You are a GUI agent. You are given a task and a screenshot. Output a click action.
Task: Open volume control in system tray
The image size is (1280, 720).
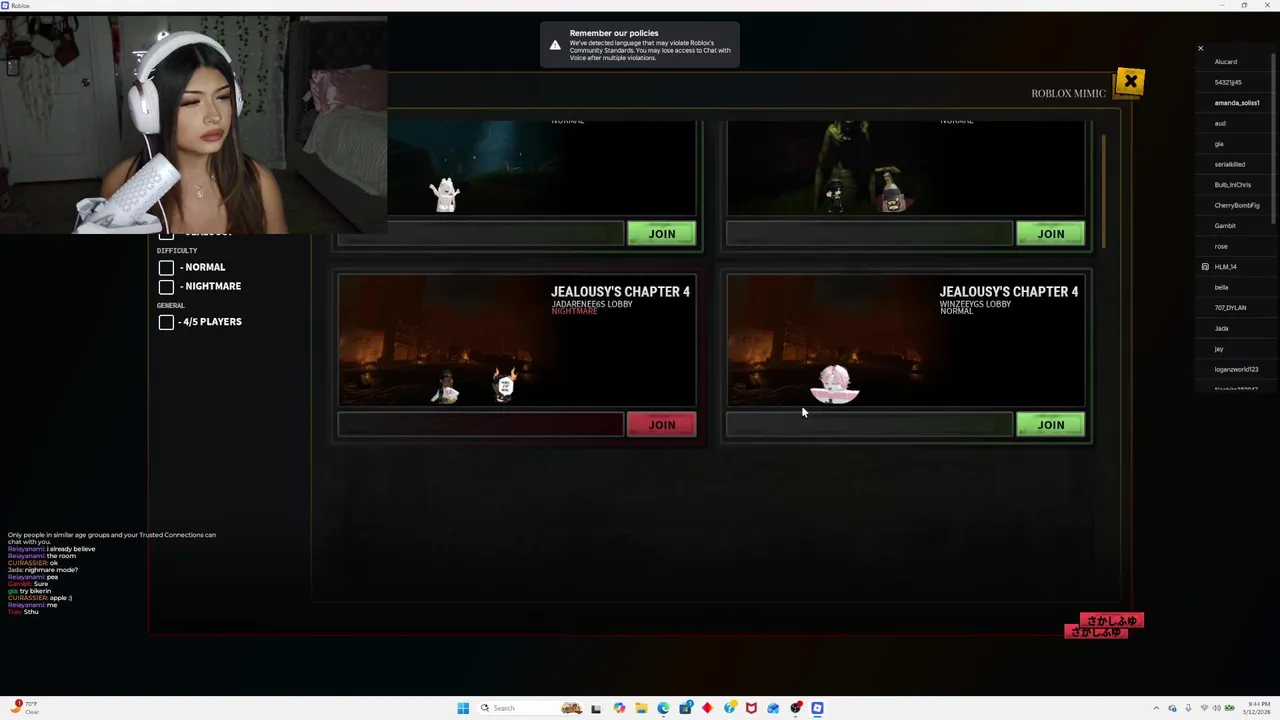[1217, 708]
